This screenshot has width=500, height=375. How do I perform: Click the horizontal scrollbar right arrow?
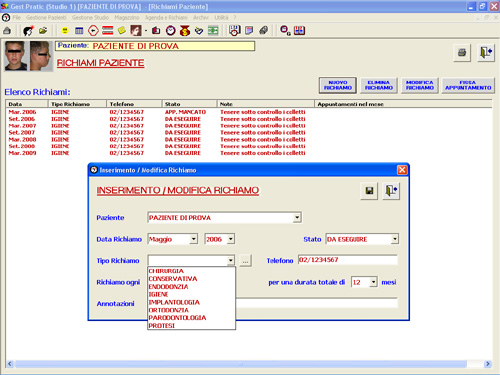[x=488, y=364]
